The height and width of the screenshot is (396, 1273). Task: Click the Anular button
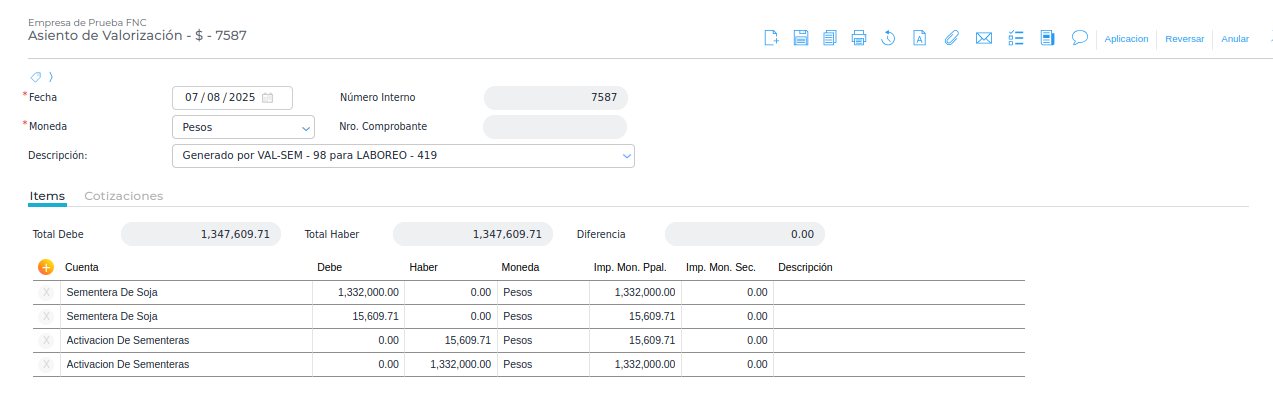coord(1235,39)
